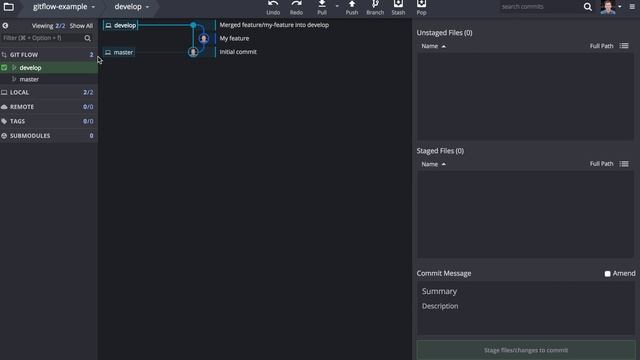Screen dimensions: 640x360
Task: Push commits with the Push icon
Action: click(352, 4)
